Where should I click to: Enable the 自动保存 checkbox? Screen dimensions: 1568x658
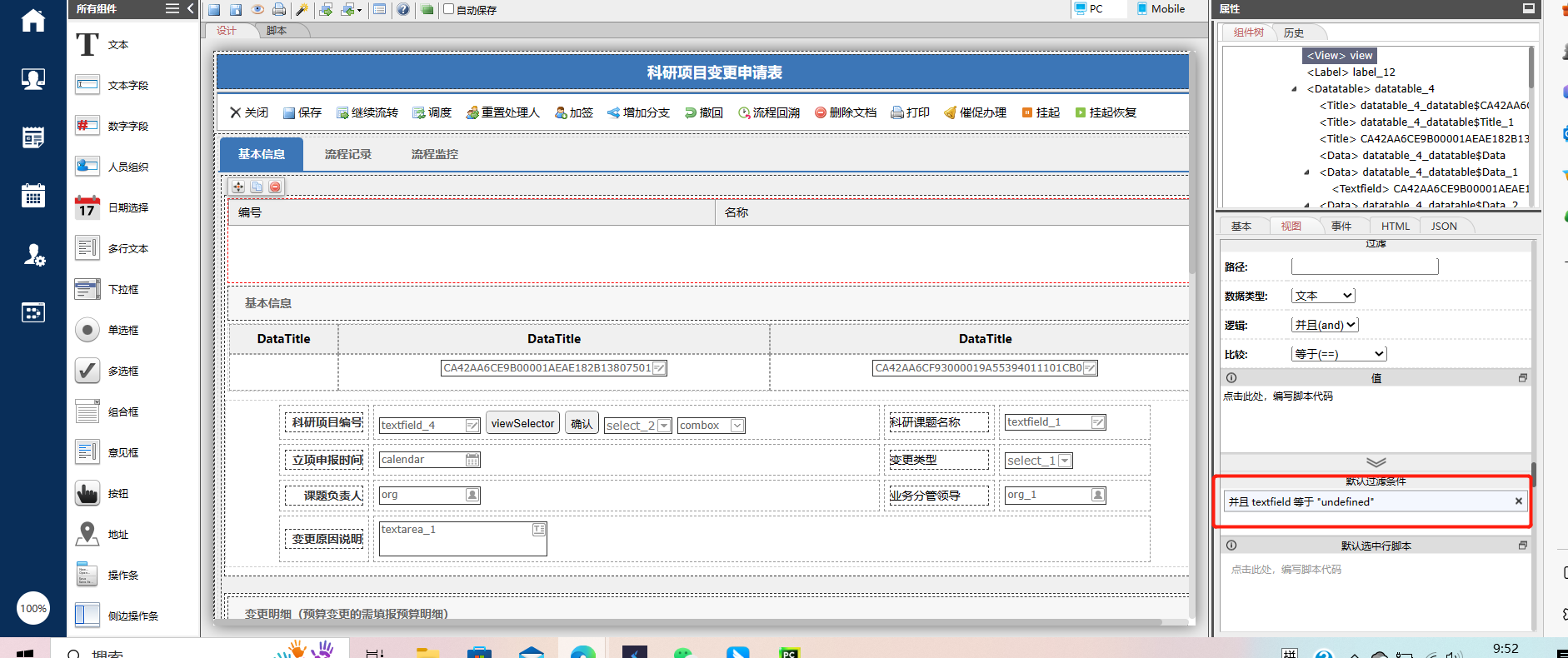(449, 9)
